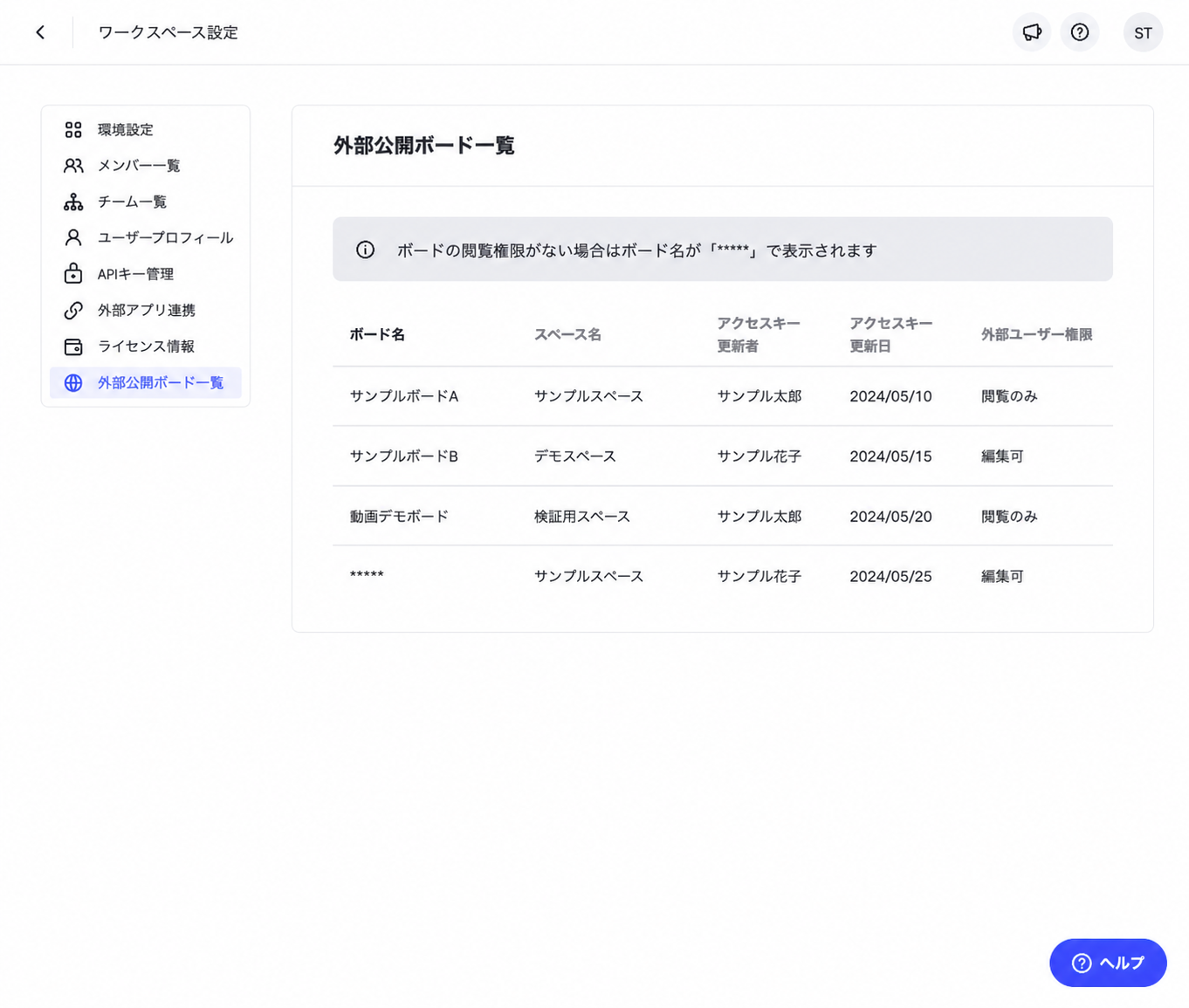Select 外部公開ボード一覧 sidebar item
This screenshot has width=1189, height=1008.
(146, 382)
